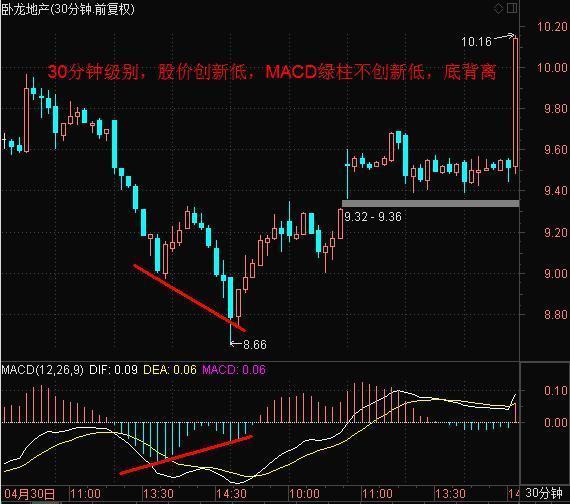Select the gray 9.32 - 9.36 gap bar

coord(430,204)
